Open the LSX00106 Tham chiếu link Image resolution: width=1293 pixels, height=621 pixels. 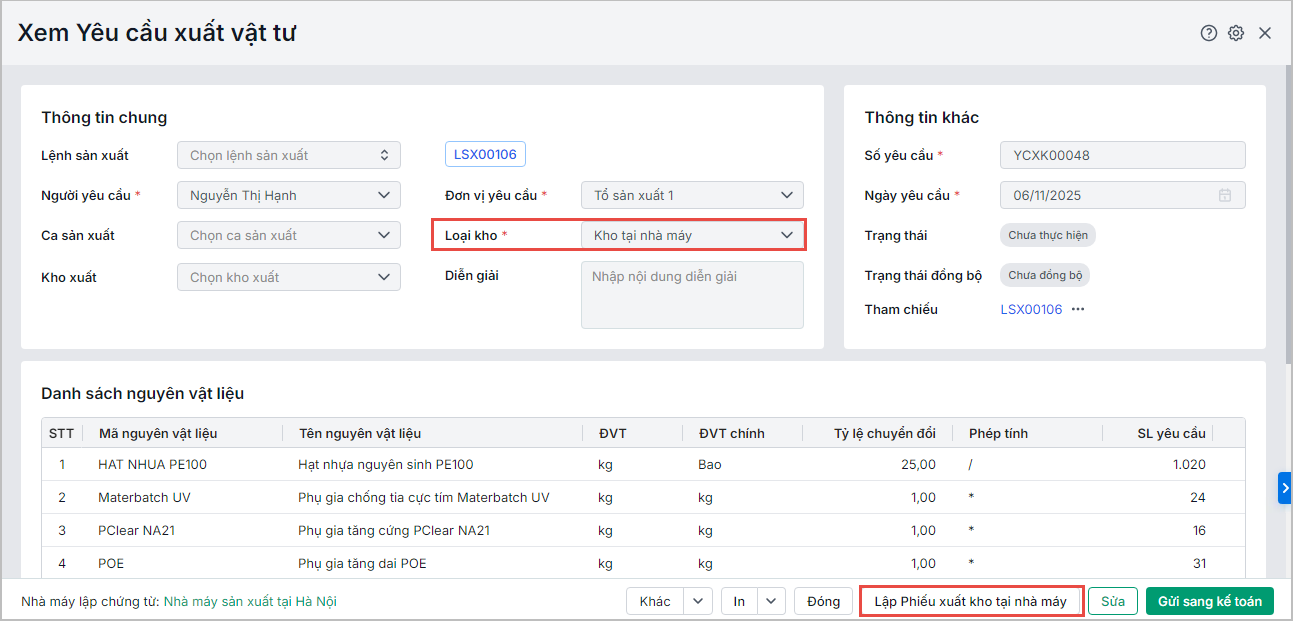(x=1031, y=310)
